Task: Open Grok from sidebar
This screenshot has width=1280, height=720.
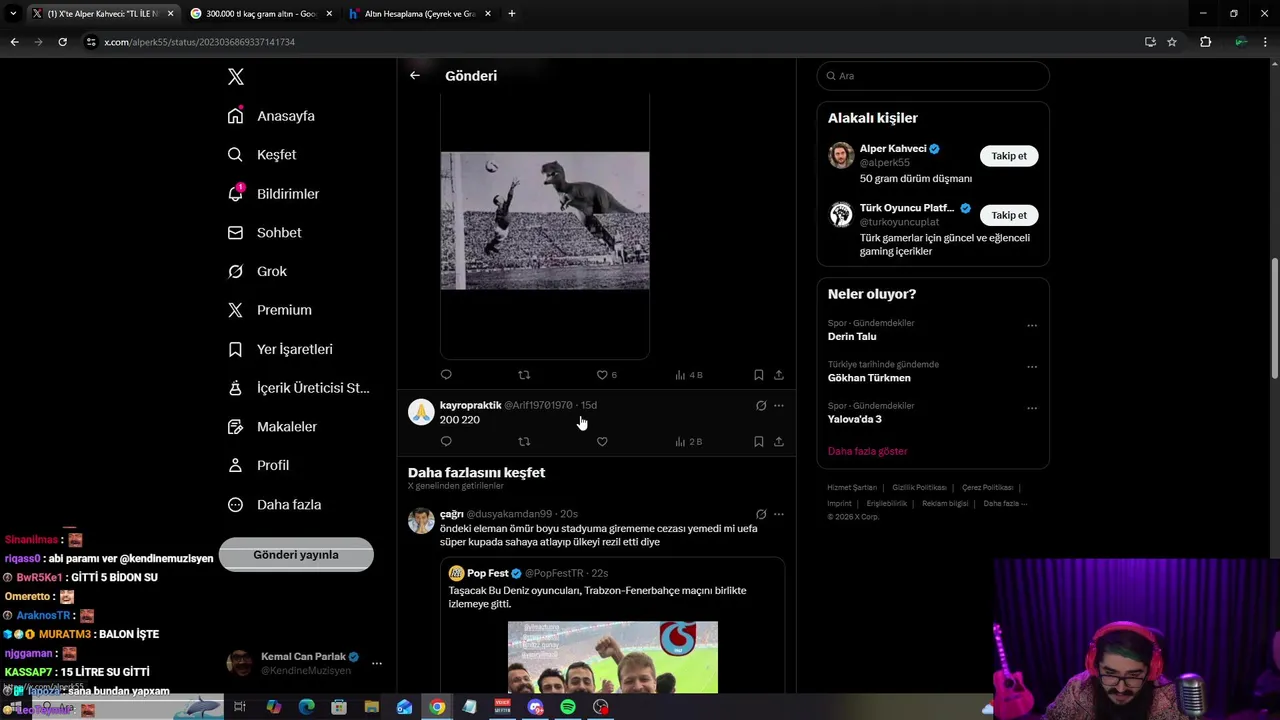Action: click(x=257, y=271)
